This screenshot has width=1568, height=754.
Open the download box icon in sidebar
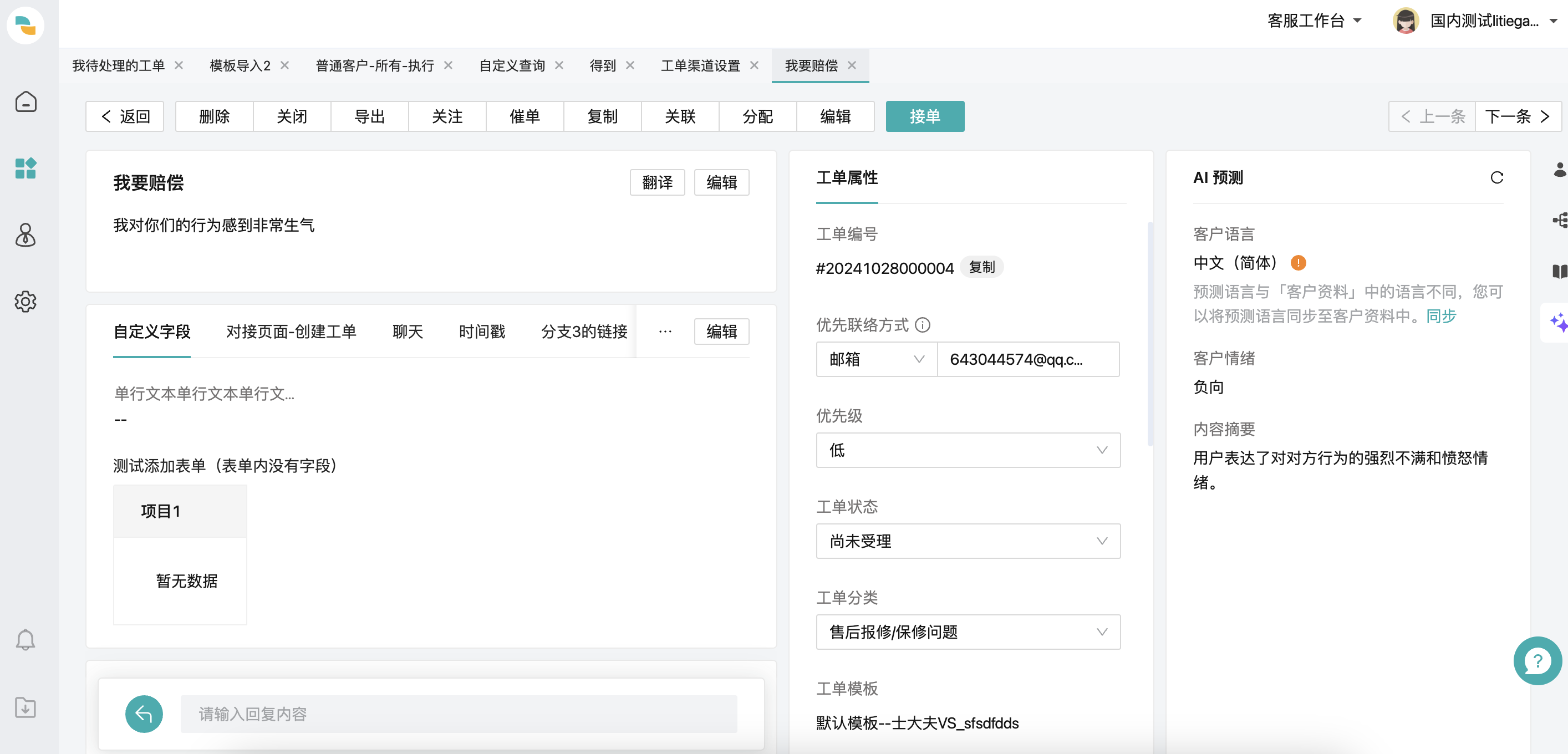click(x=26, y=708)
